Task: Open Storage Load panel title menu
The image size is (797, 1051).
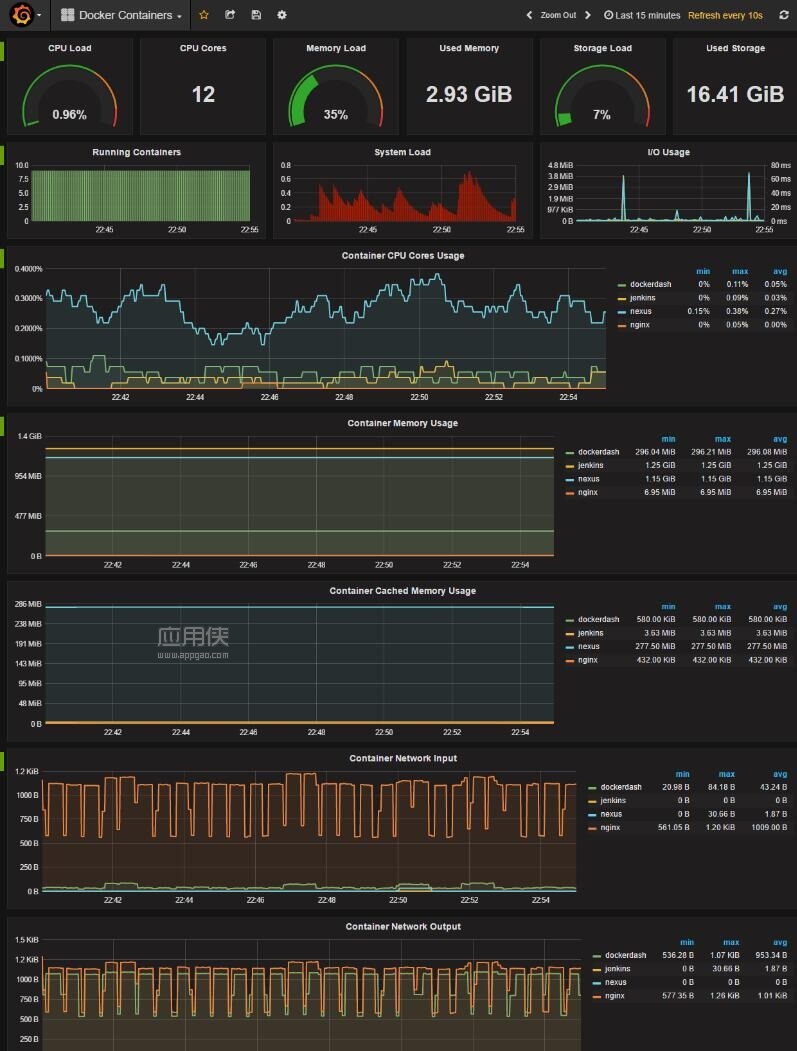Action: (603, 48)
